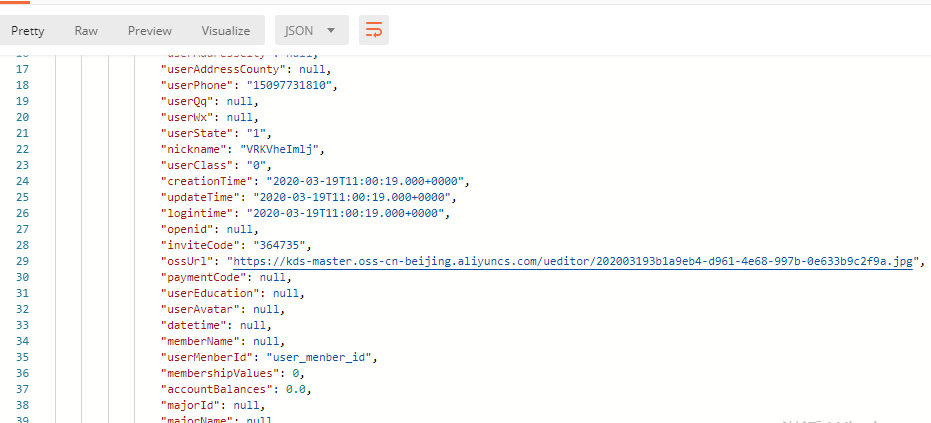Select the Visualize tab
The image size is (931, 423).
225,31
